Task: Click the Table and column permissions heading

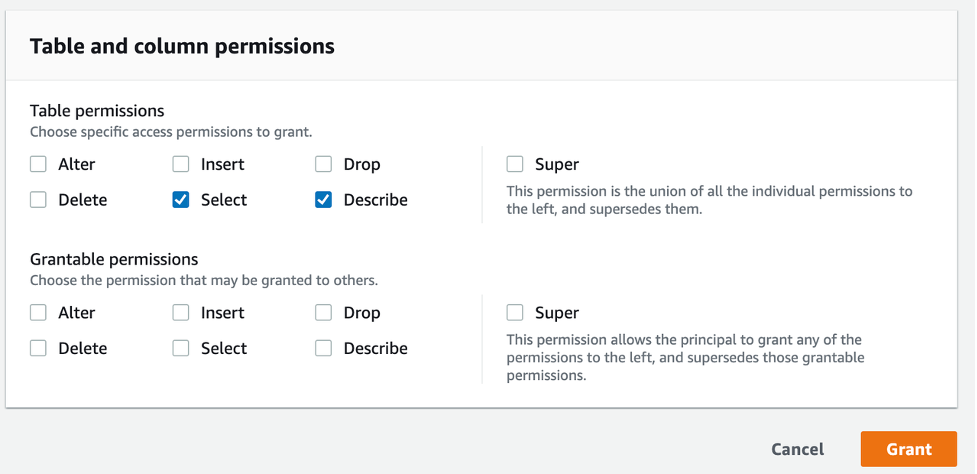Action: click(182, 46)
